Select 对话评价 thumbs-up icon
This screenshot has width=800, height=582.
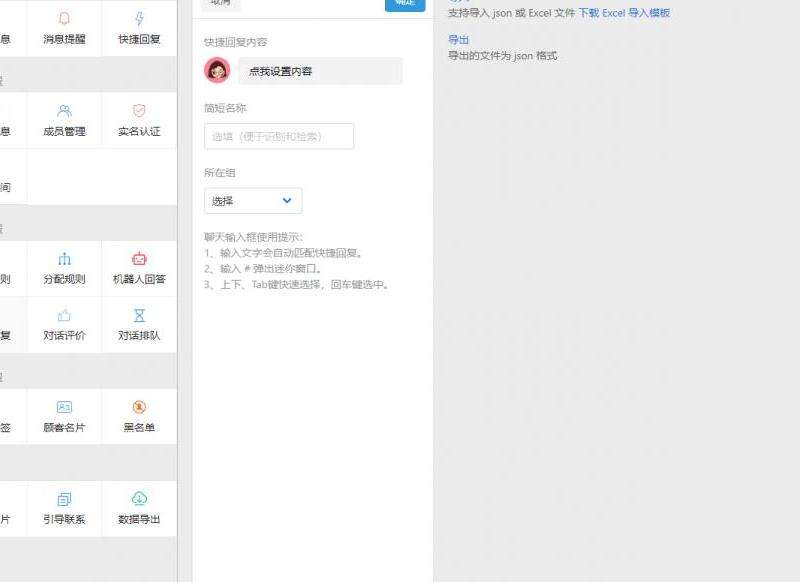(x=64, y=315)
